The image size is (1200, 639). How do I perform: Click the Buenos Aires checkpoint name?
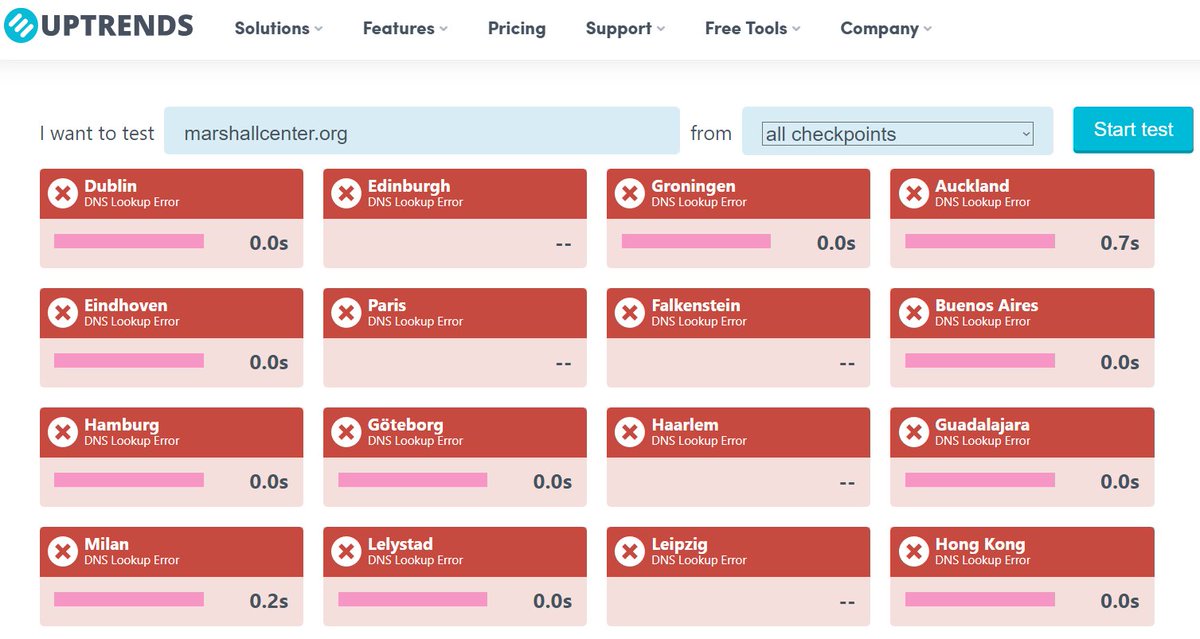point(987,305)
